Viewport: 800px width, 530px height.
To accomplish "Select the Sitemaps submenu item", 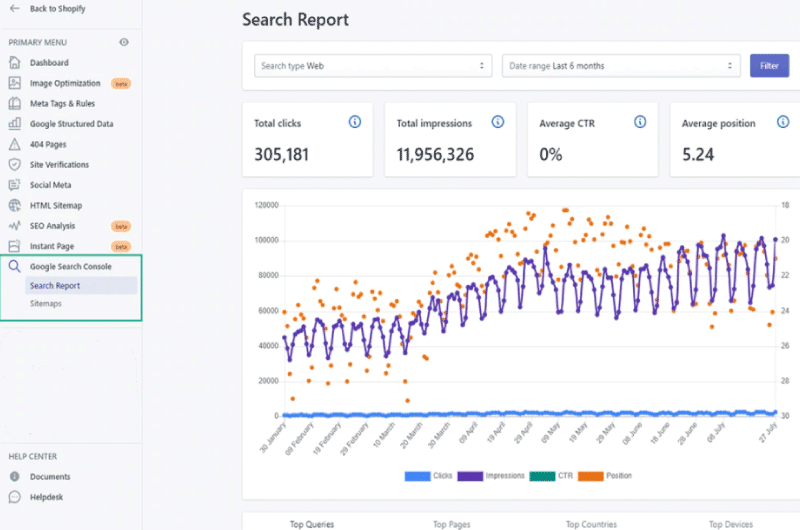I will pyautogui.click(x=45, y=304).
